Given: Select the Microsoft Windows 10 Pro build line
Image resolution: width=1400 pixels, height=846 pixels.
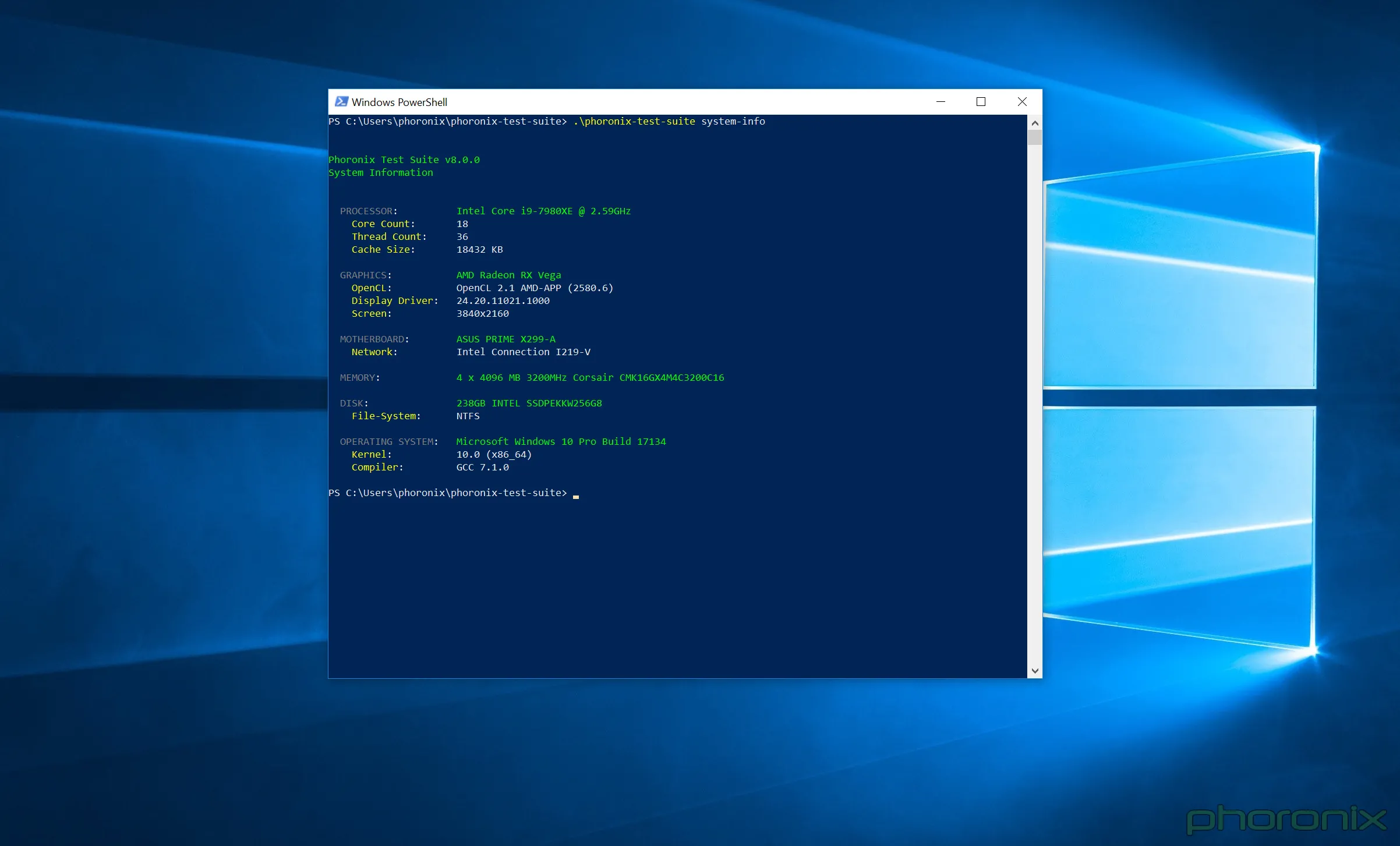Looking at the screenshot, I should tap(561, 441).
